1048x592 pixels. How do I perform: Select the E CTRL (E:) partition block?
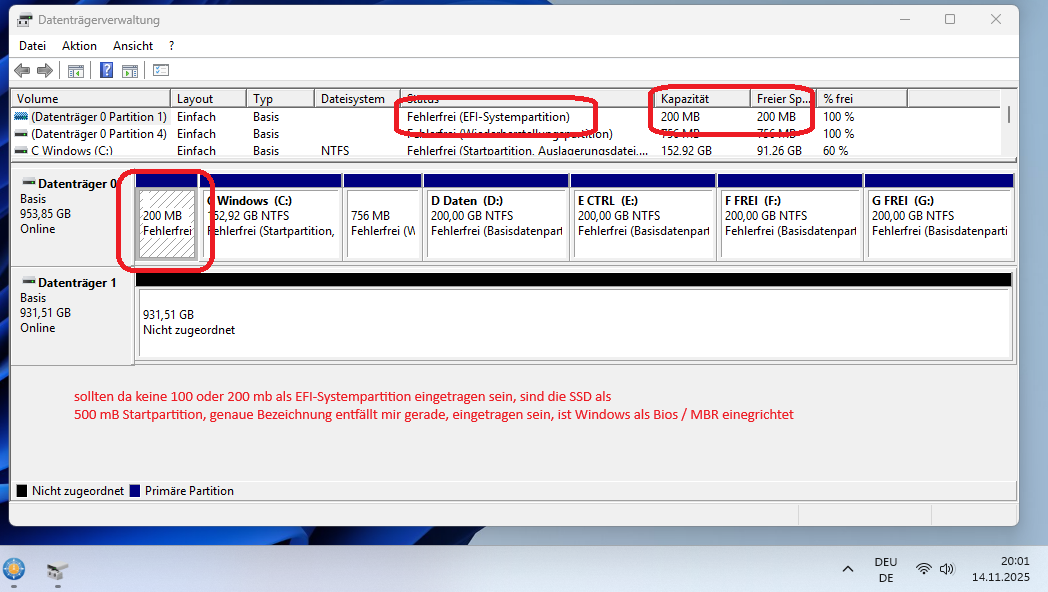pyautogui.click(x=643, y=224)
